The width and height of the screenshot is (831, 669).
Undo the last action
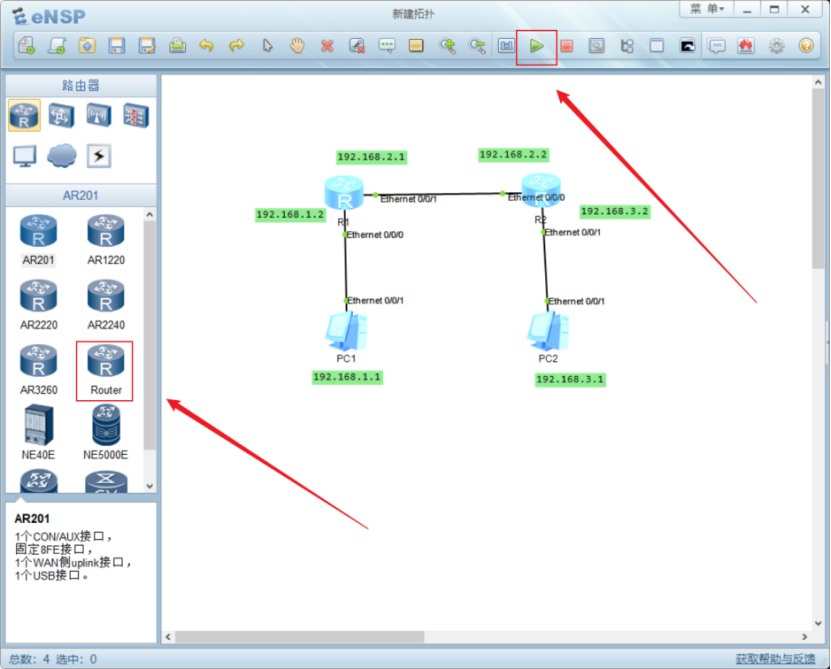pos(207,46)
